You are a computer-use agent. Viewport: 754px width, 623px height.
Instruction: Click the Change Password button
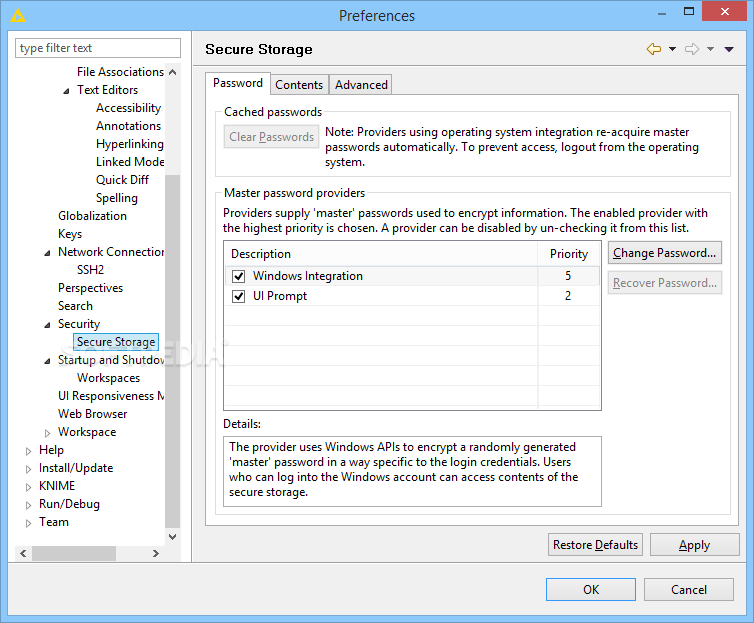[x=665, y=253]
